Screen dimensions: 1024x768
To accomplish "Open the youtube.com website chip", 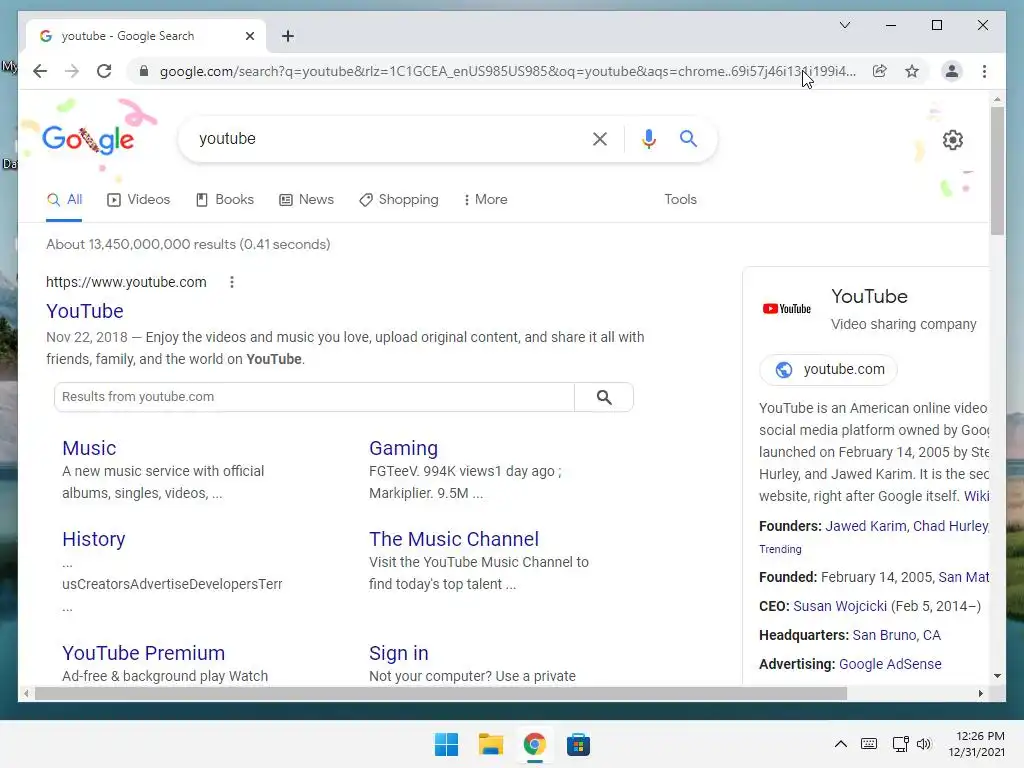I will click(829, 370).
